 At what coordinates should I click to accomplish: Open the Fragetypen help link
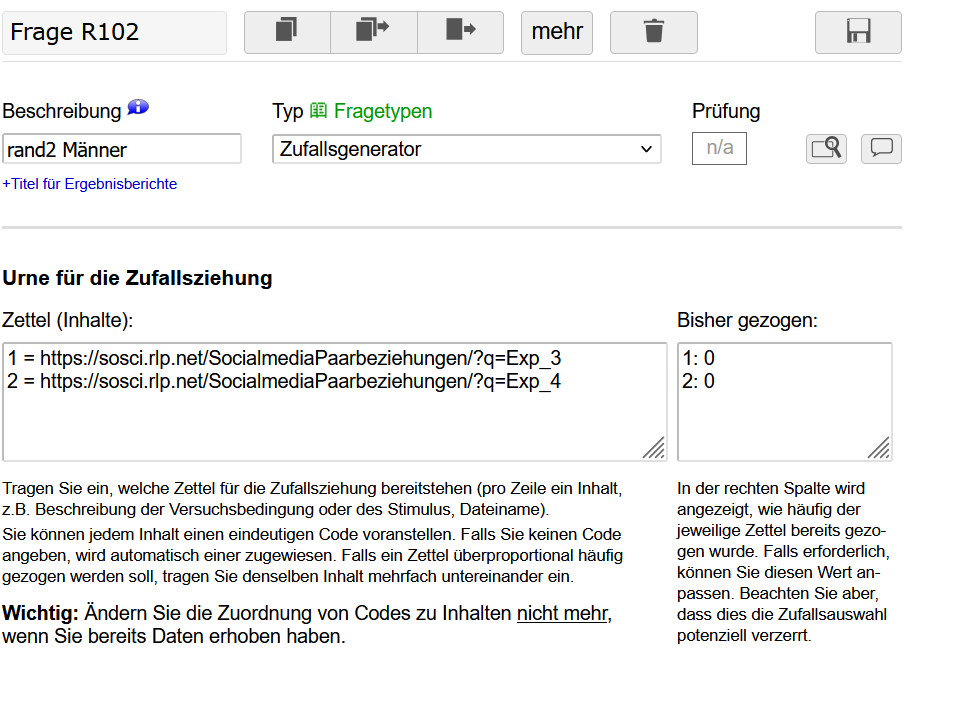click(383, 111)
